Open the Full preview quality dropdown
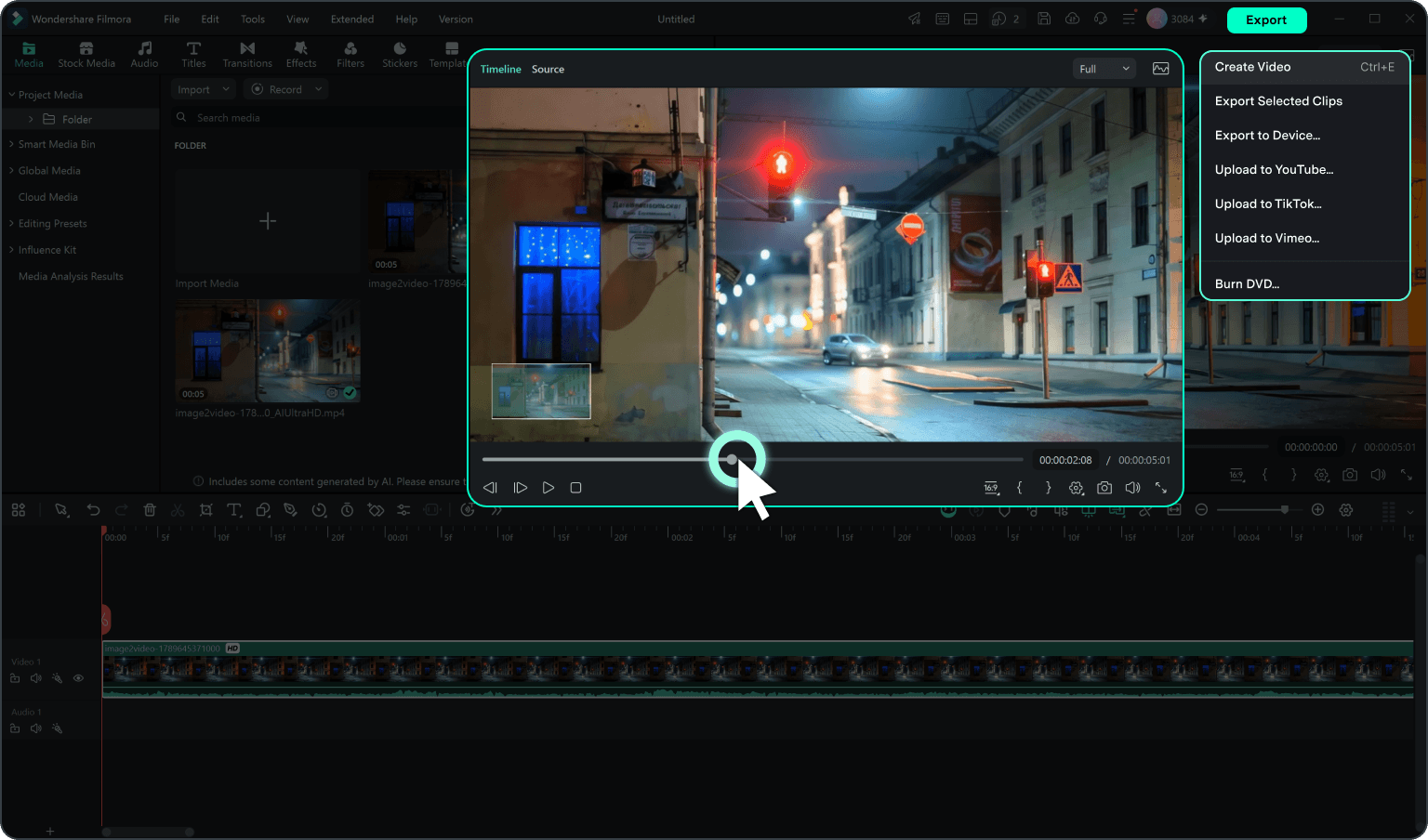The image size is (1428, 840). [x=1104, y=69]
